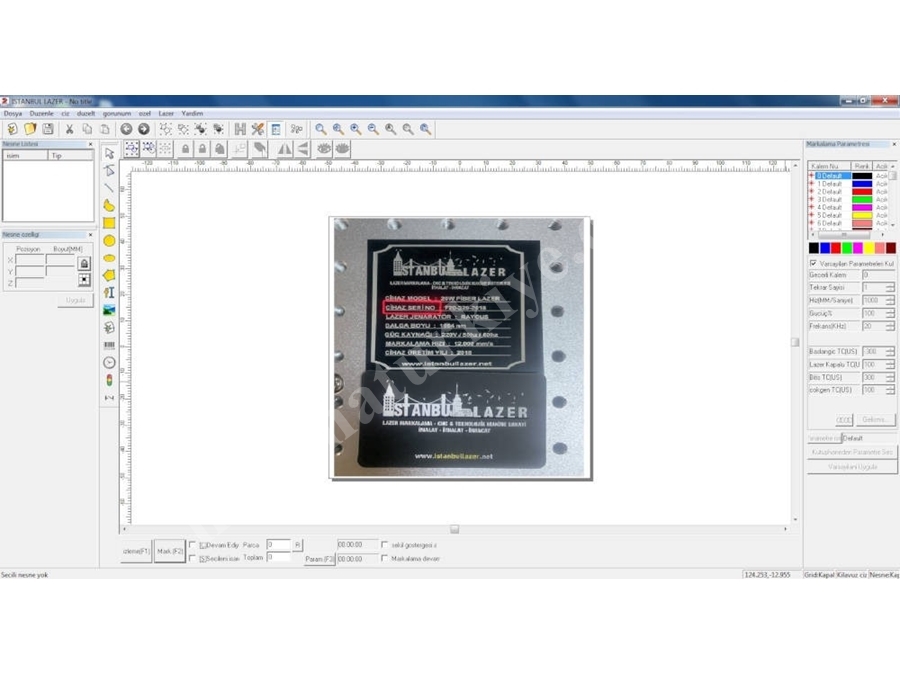Adjust the Guc% spinner arrows
900x675 pixels.
(x=890, y=313)
